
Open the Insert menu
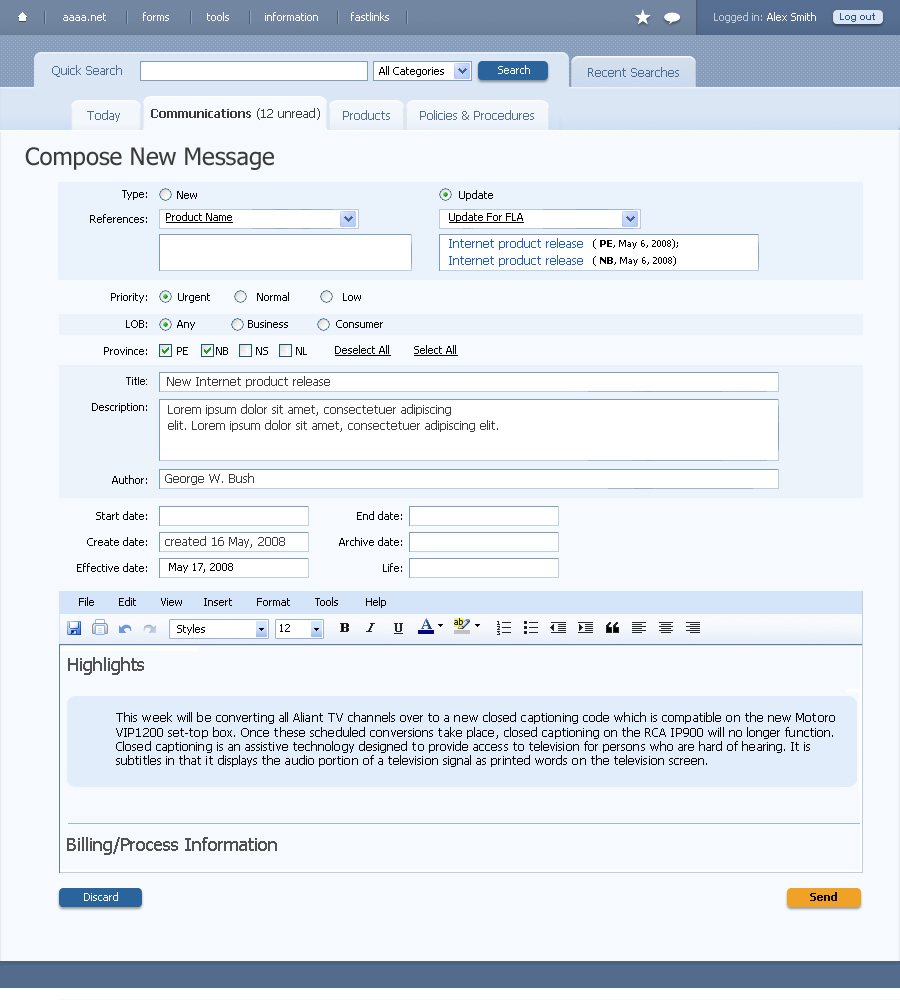[217, 602]
